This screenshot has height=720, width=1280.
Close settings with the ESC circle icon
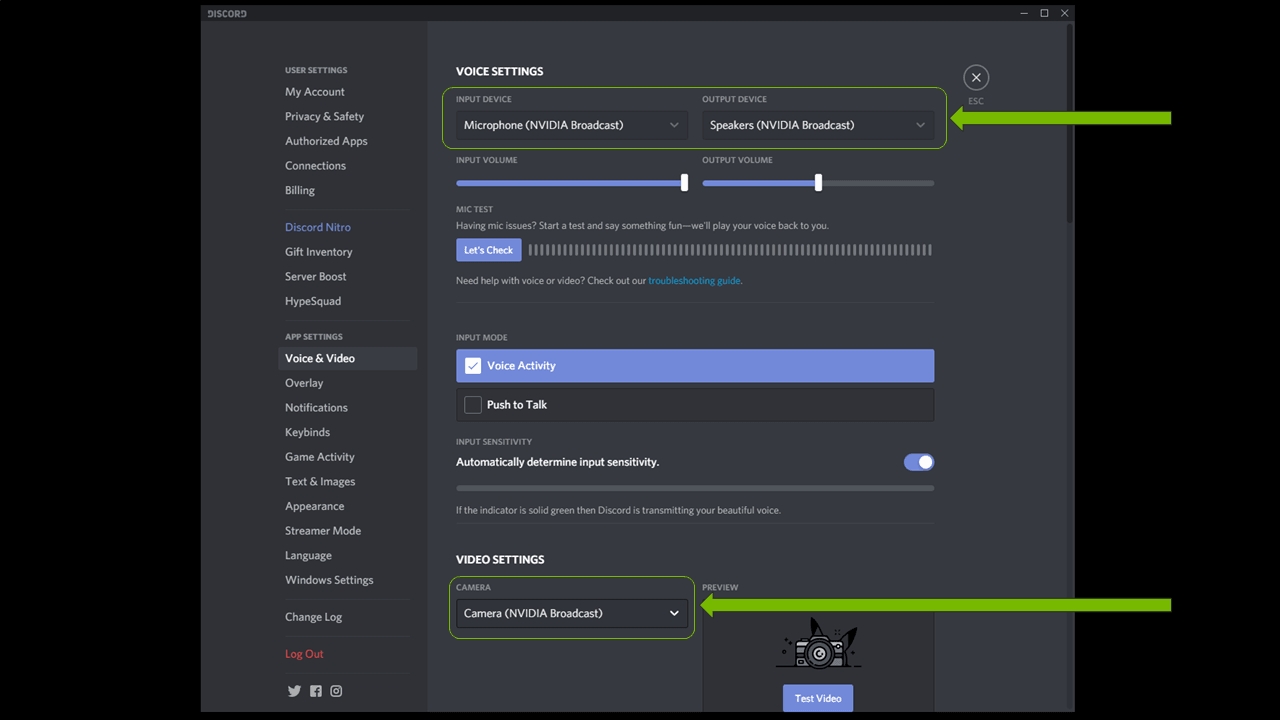click(x=976, y=78)
